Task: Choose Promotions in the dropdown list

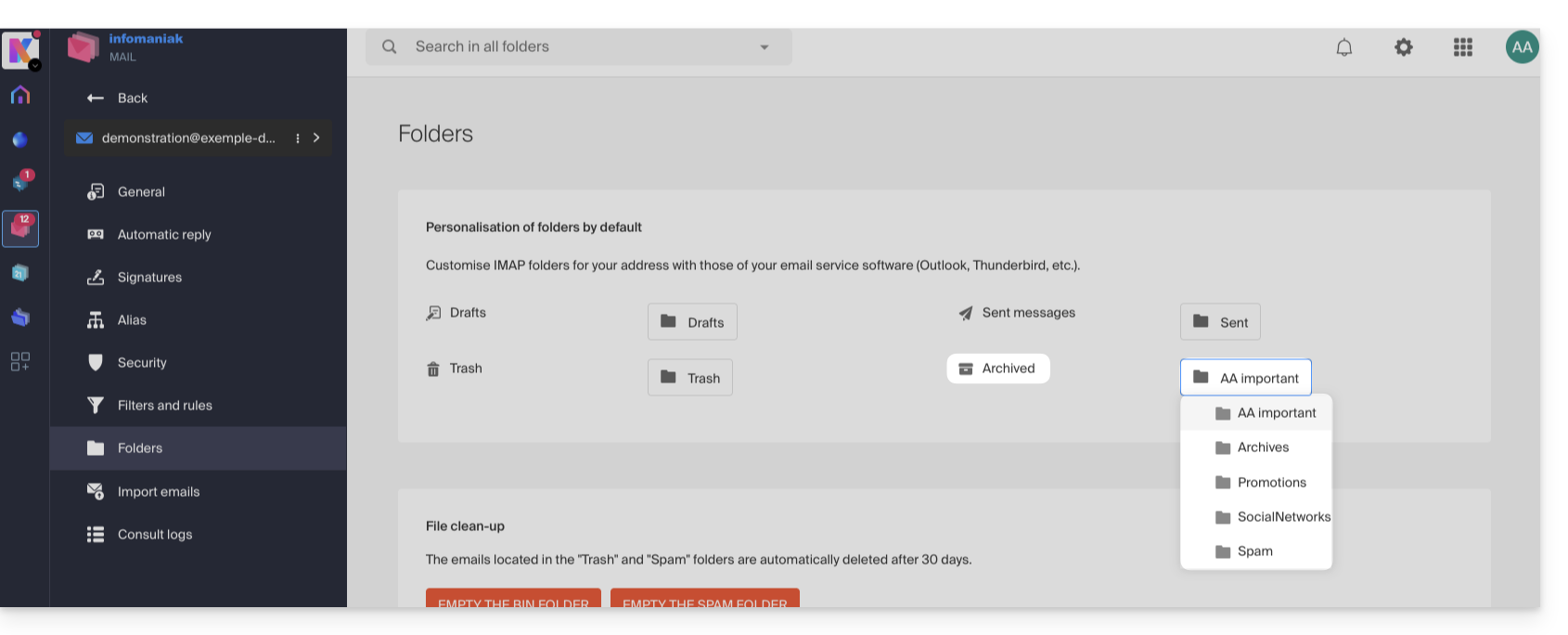Action: tap(1270, 483)
